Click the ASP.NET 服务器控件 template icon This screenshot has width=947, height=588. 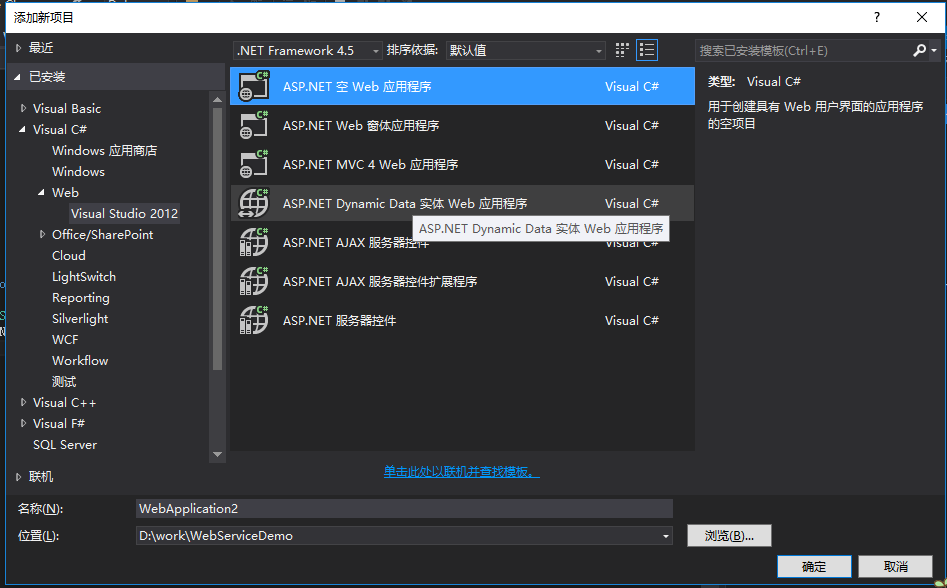click(254, 320)
